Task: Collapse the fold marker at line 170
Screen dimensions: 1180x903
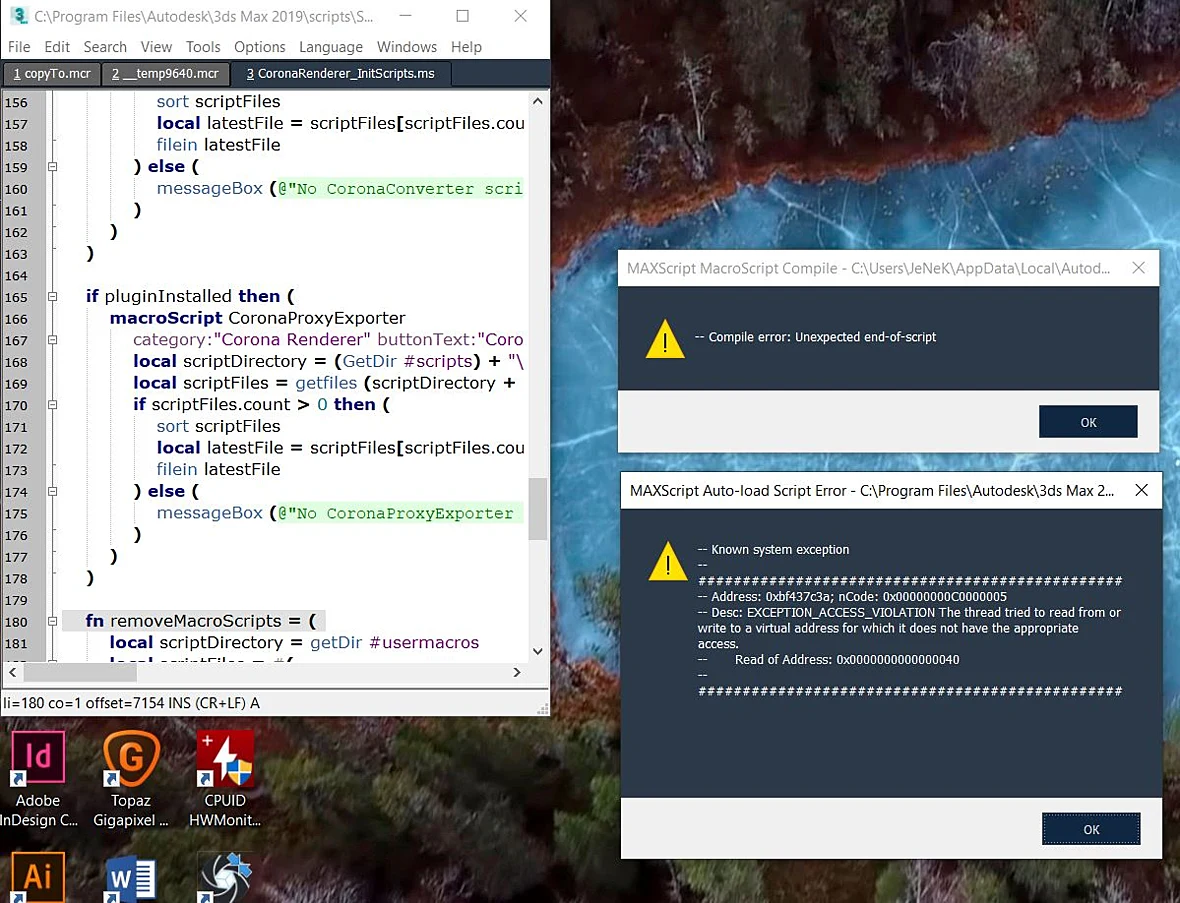Action: [53, 405]
